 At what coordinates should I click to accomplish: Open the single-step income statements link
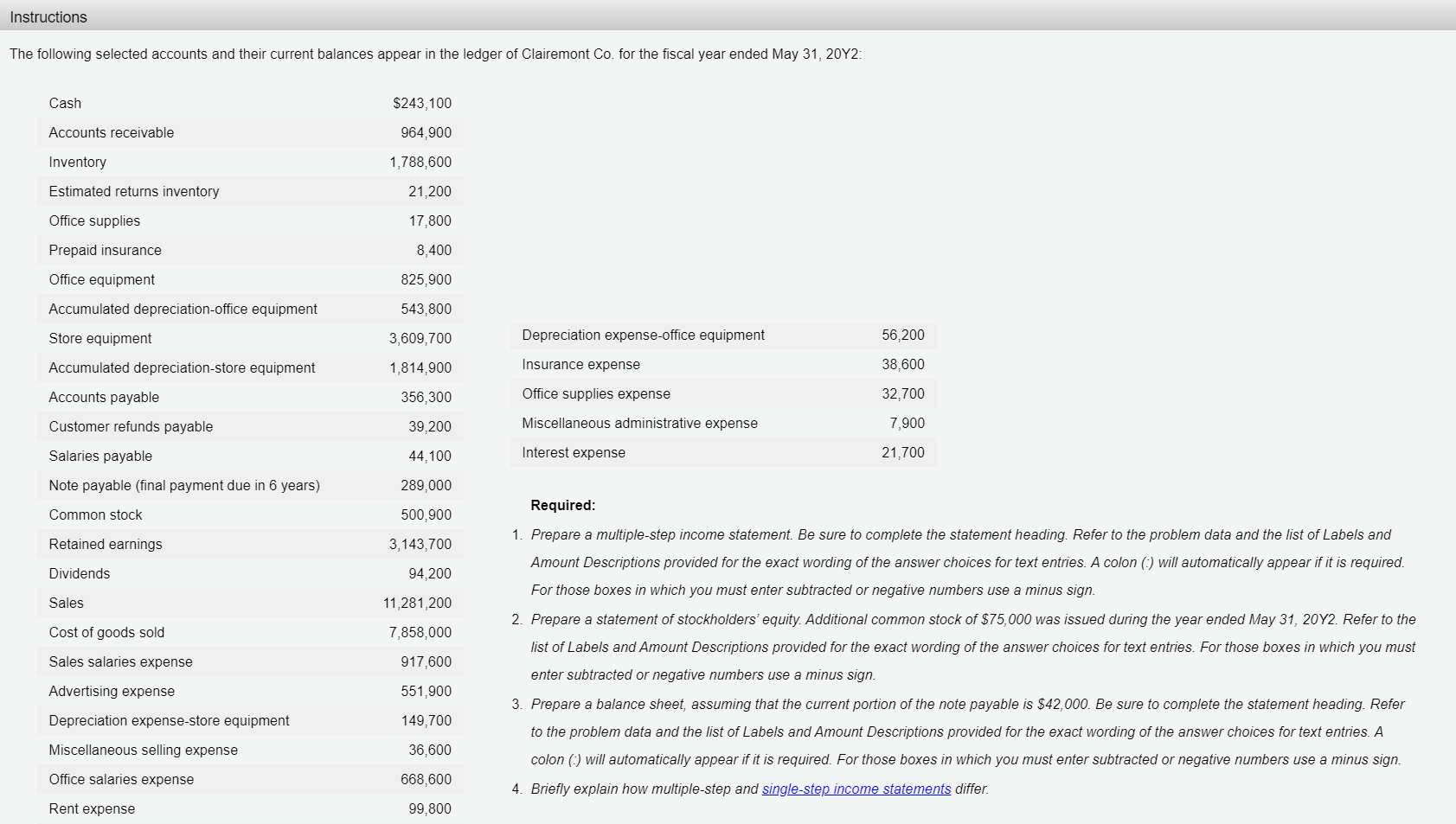click(855, 789)
